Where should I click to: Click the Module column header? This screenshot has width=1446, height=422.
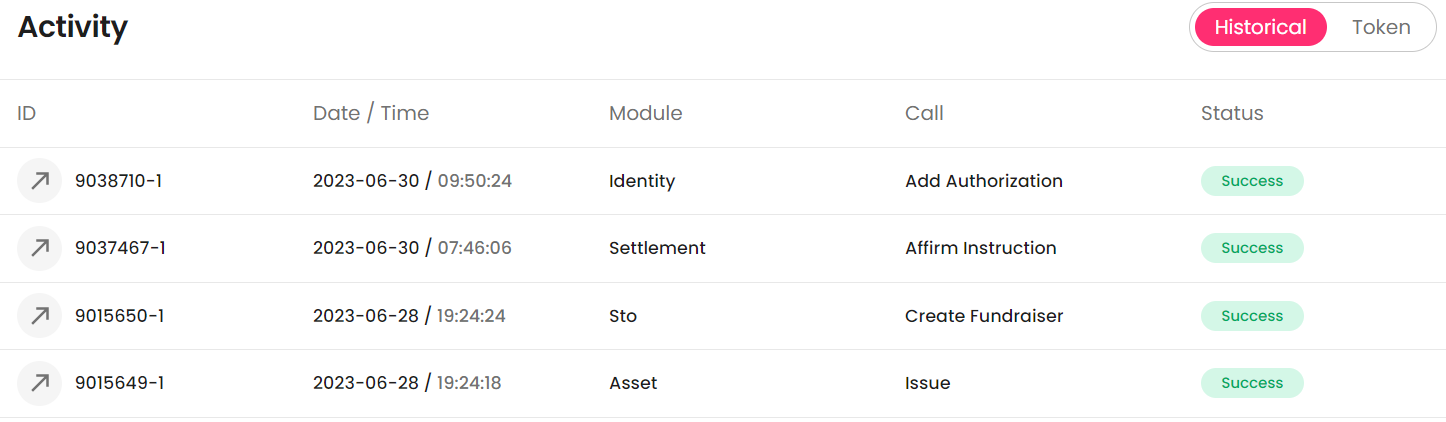click(646, 113)
